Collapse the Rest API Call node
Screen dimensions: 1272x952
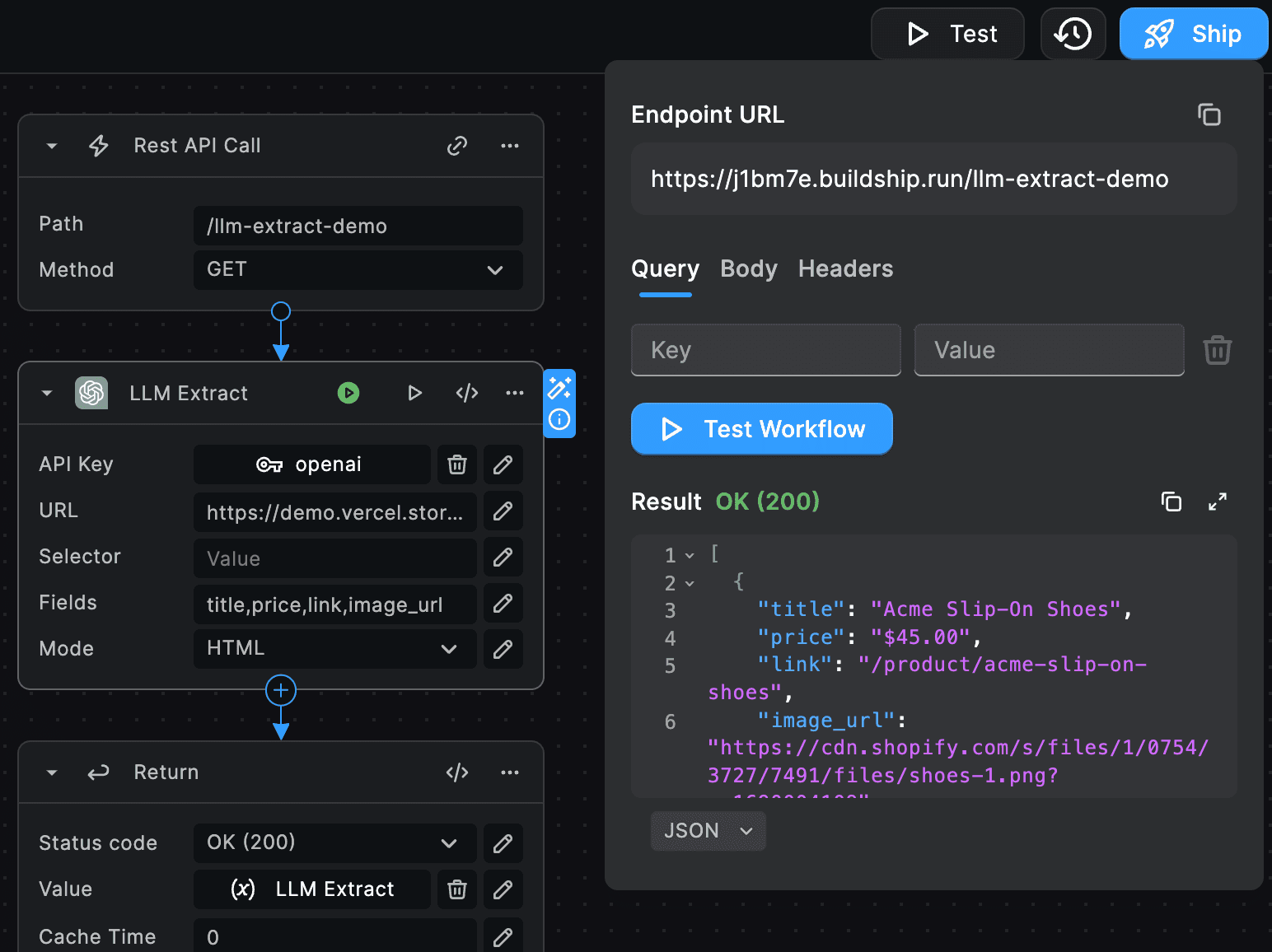tap(51, 146)
